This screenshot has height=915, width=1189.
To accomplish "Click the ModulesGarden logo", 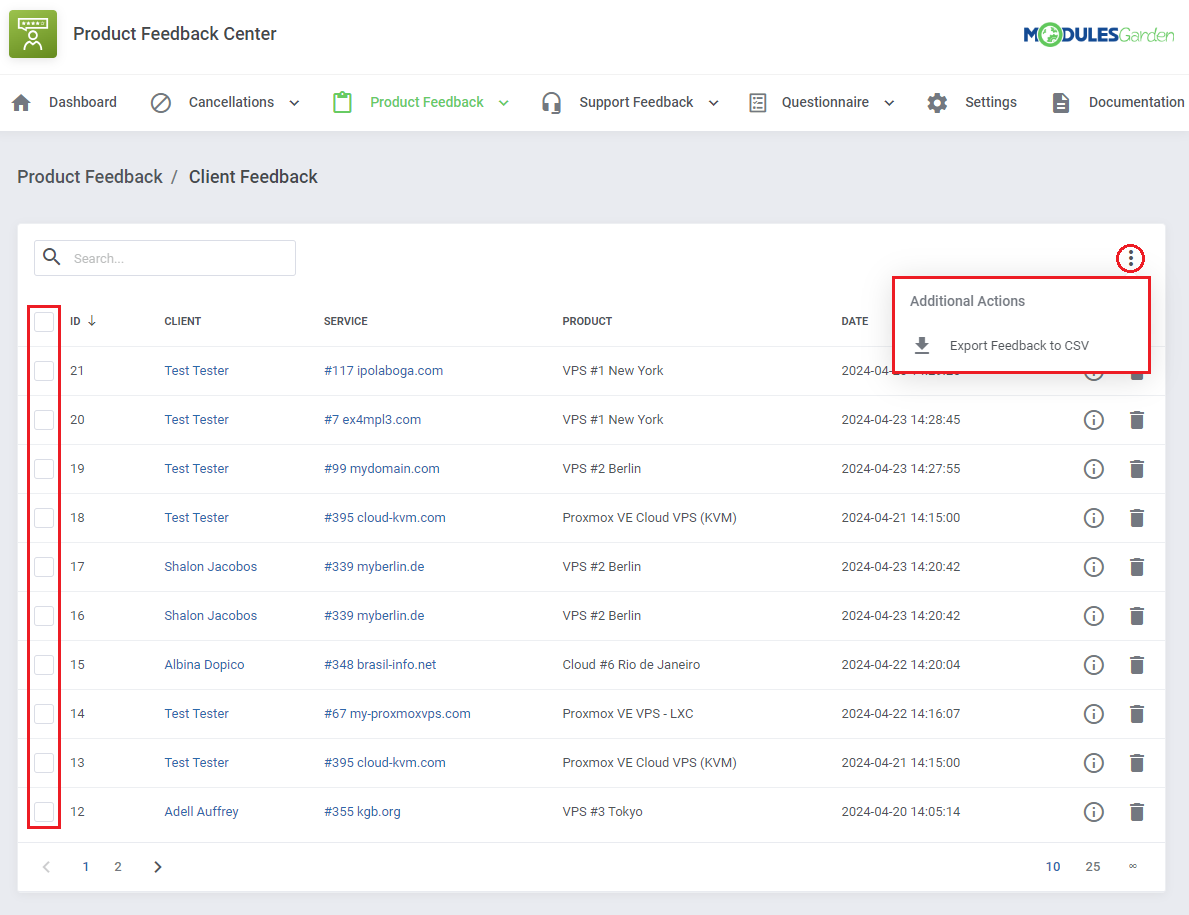I will (1098, 34).
